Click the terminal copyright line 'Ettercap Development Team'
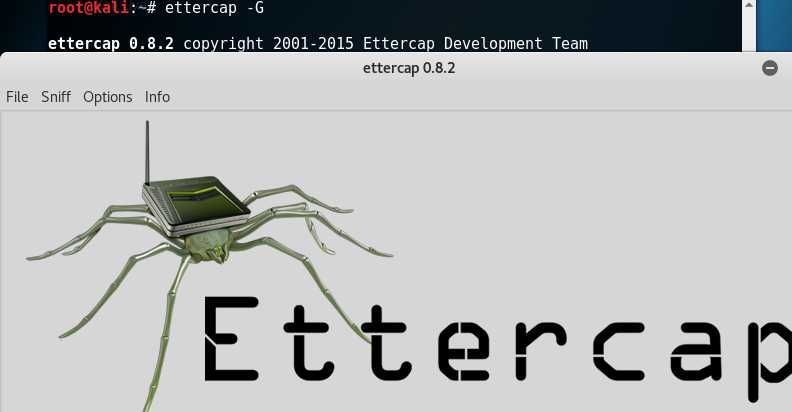Viewport: 792px width, 412px height. pos(475,43)
